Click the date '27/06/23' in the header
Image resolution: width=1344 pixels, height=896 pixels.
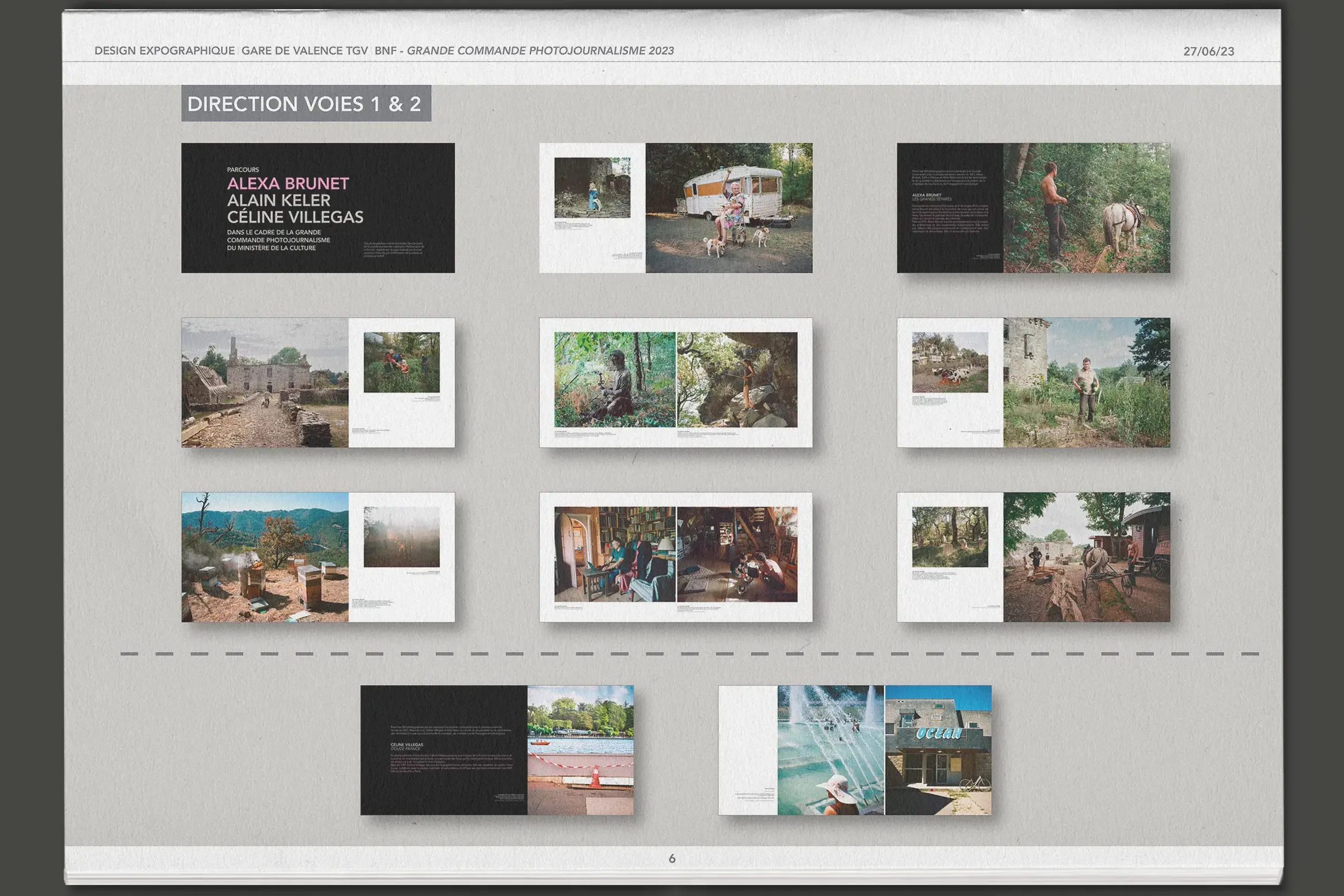coord(1209,51)
